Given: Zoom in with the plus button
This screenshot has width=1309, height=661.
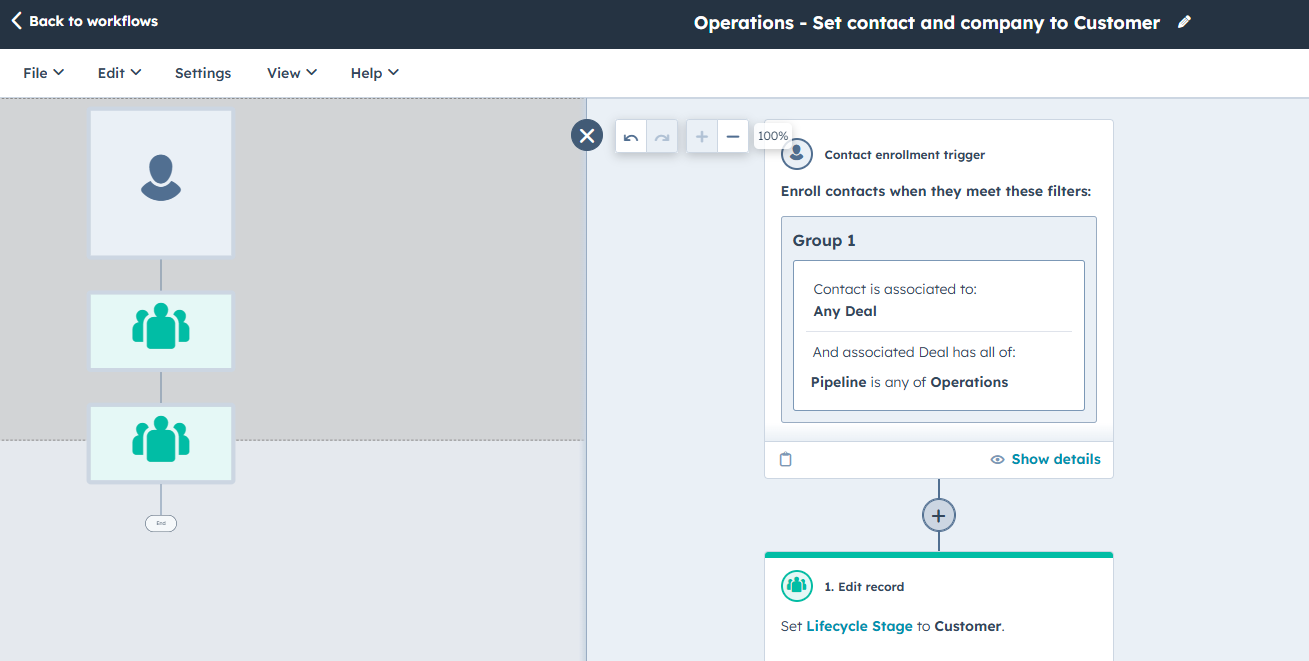Looking at the screenshot, I should tap(702, 137).
